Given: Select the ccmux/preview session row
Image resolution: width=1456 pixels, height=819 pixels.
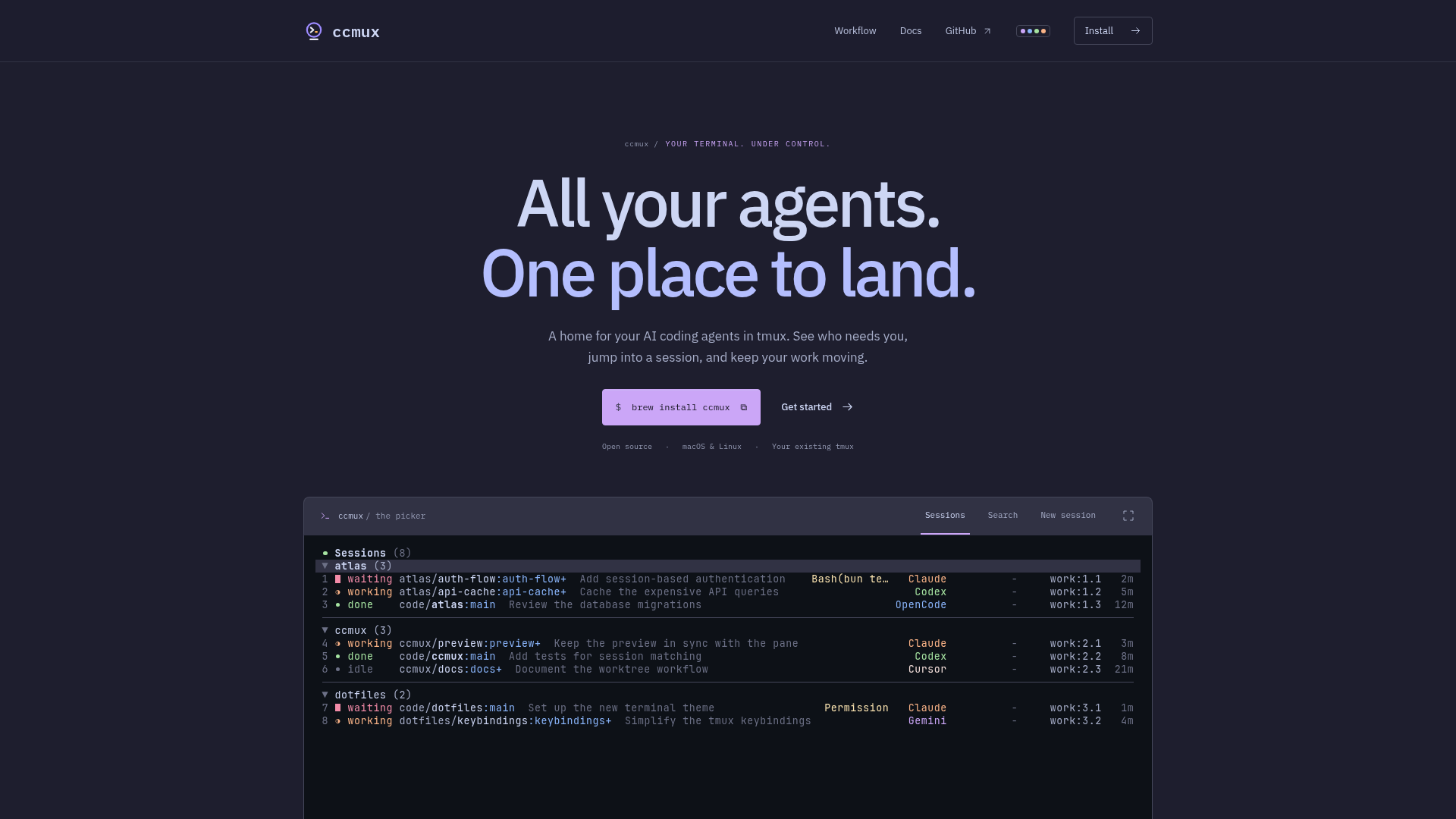Looking at the screenshot, I should [728, 644].
